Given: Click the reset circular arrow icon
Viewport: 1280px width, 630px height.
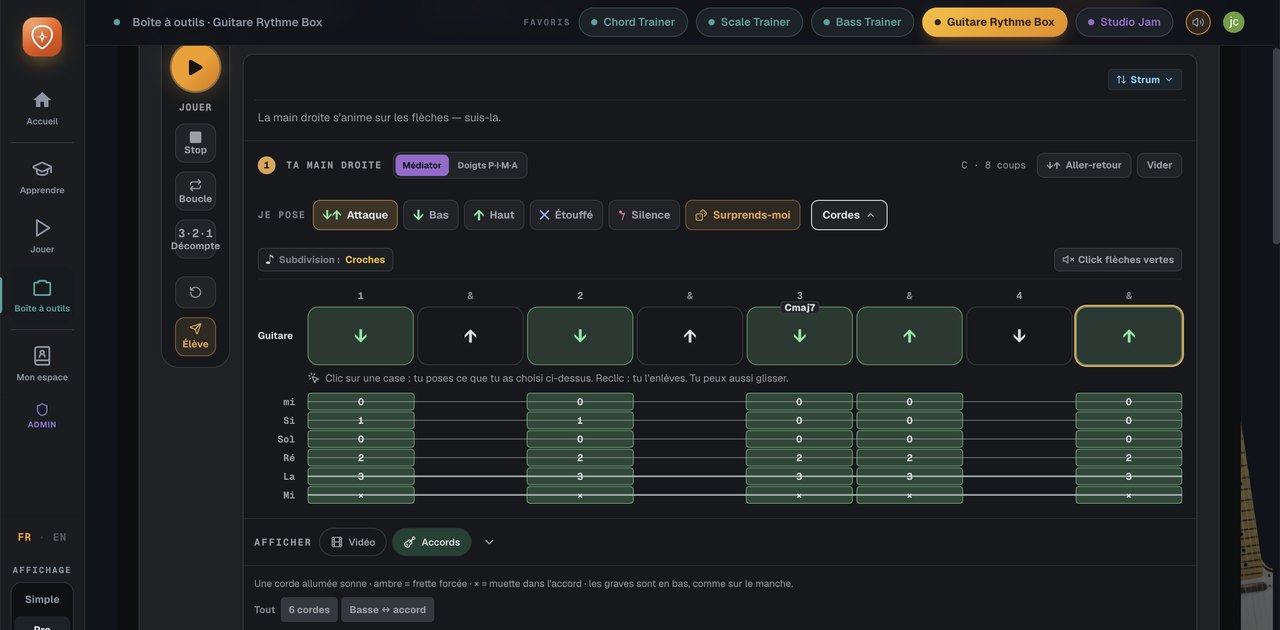Looking at the screenshot, I should [195, 292].
